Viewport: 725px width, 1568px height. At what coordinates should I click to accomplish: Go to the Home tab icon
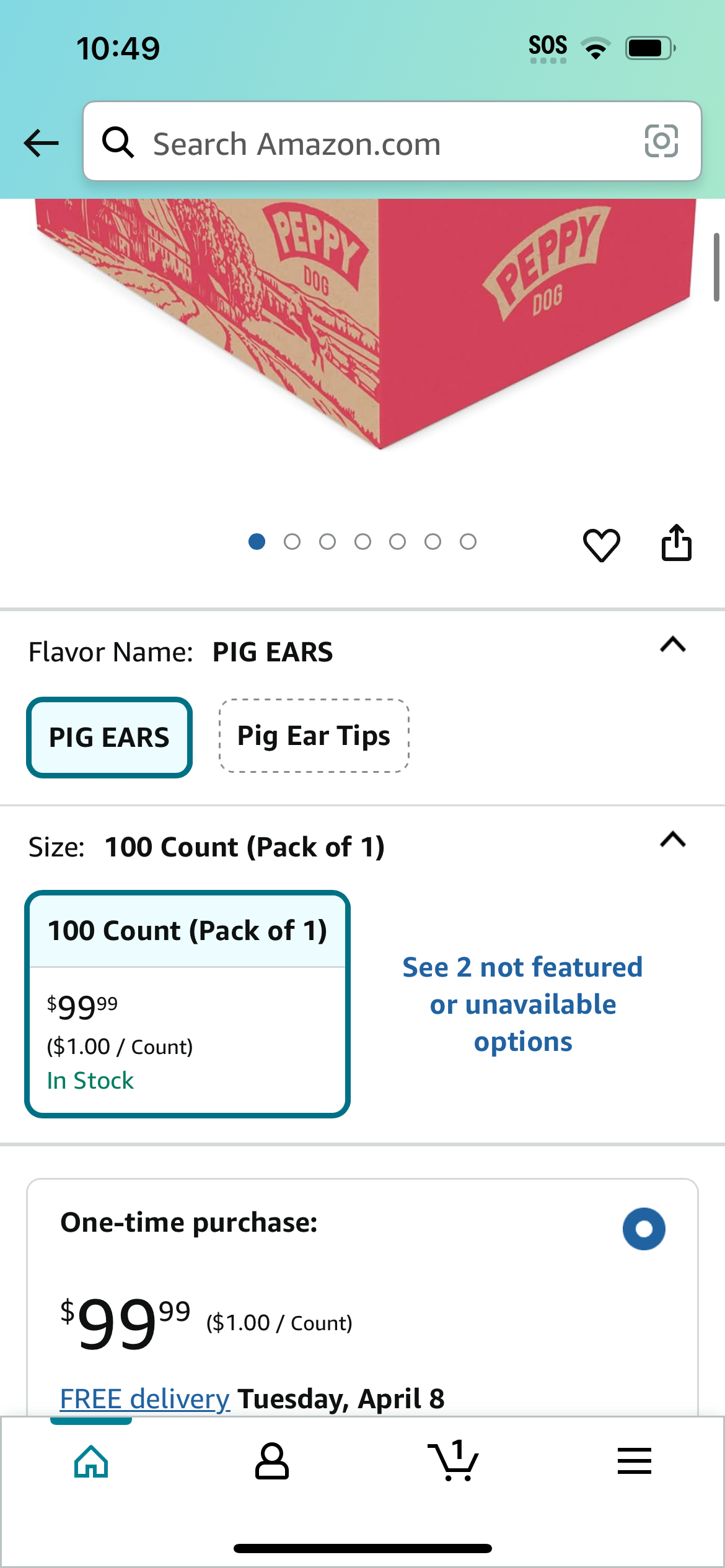pos(91,1461)
